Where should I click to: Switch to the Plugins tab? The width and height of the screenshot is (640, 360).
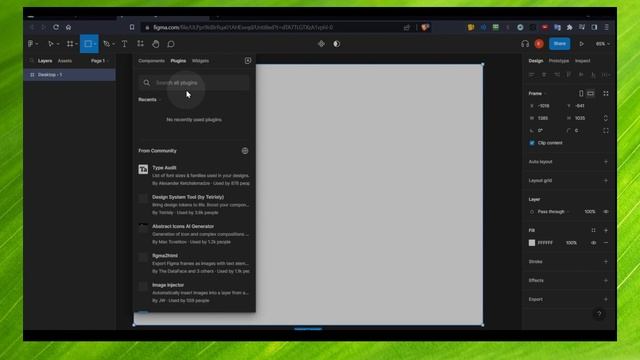tap(178, 61)
